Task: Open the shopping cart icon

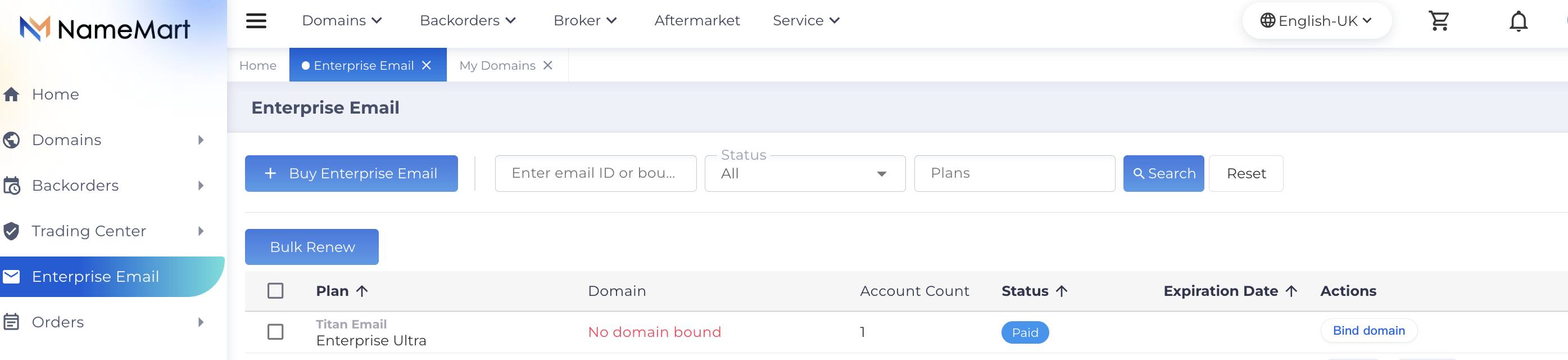Action: 1439,21
